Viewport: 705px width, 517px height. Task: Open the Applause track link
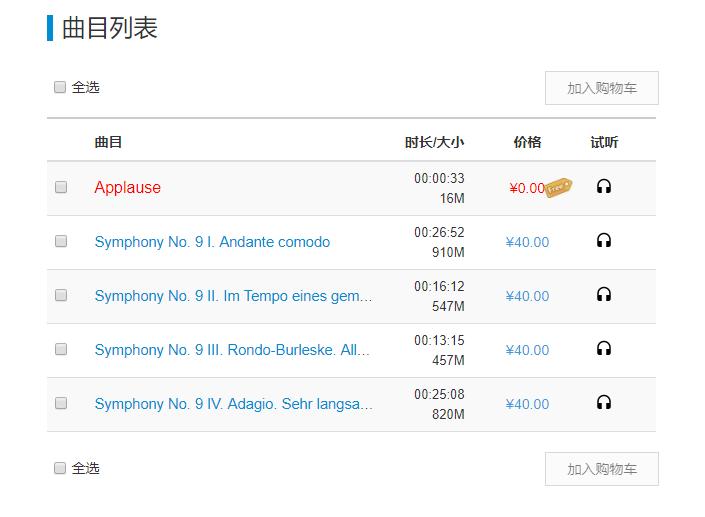coord(127,187)
